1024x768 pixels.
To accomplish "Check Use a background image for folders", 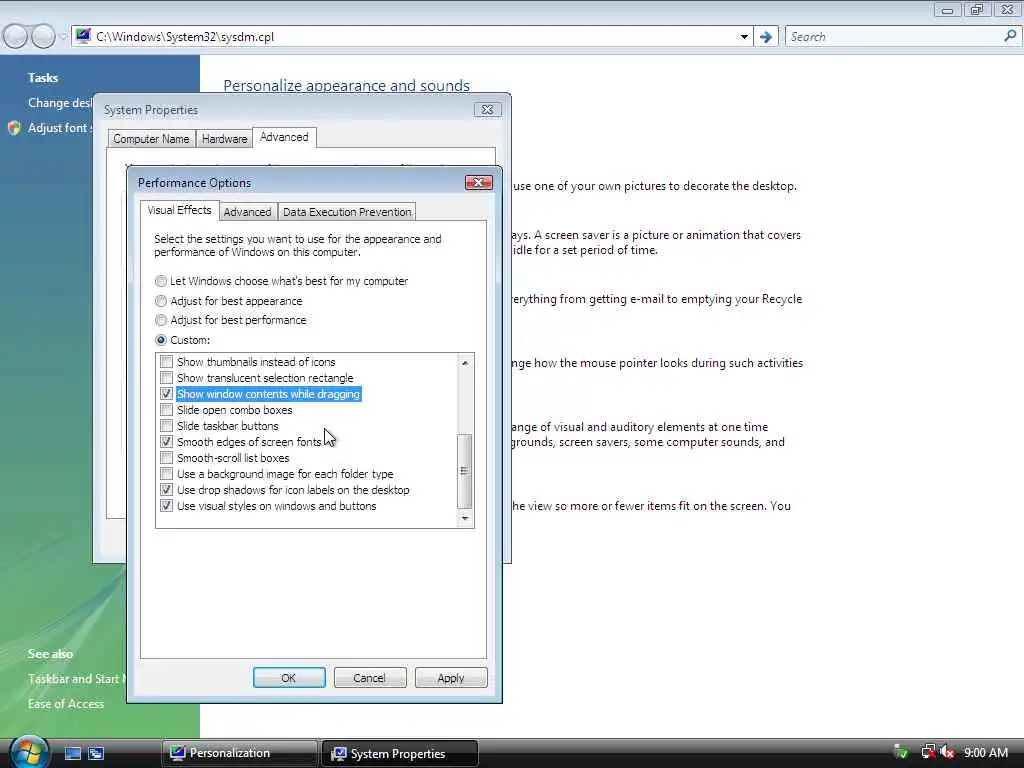I will click(167, 474).
